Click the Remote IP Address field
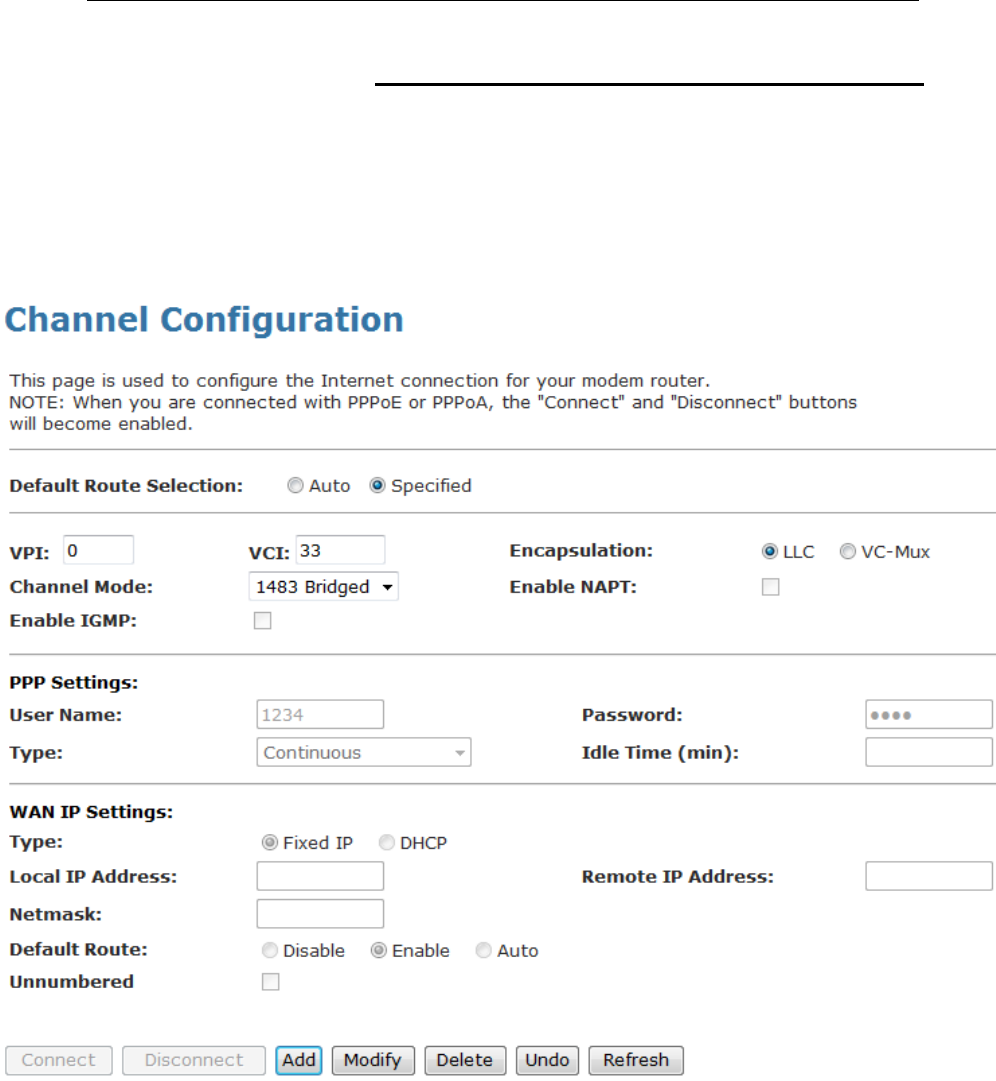 coord(929,876)
